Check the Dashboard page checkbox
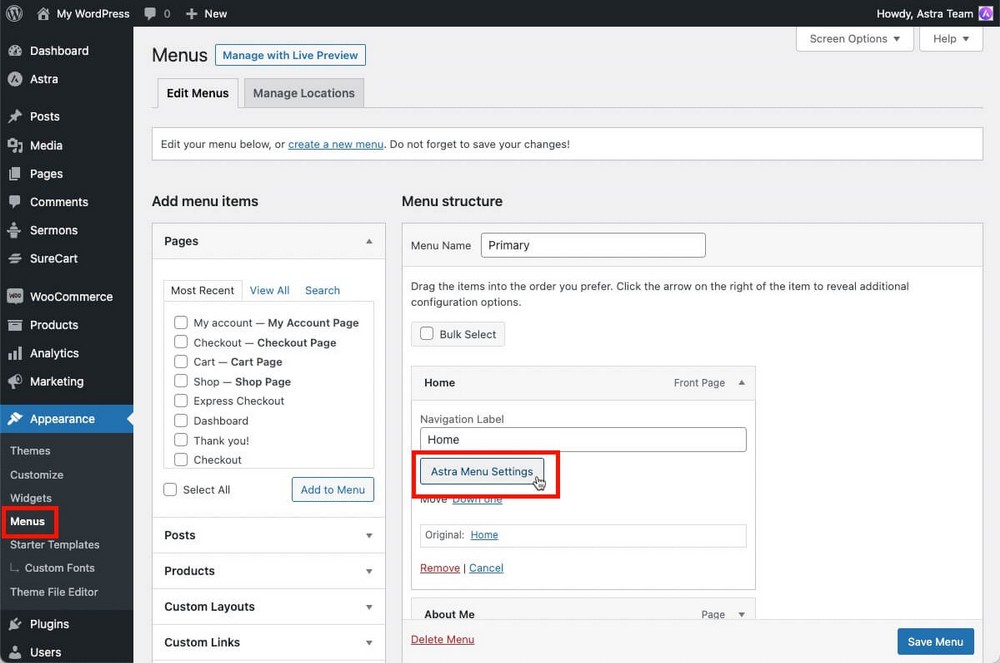 [181, 420]
